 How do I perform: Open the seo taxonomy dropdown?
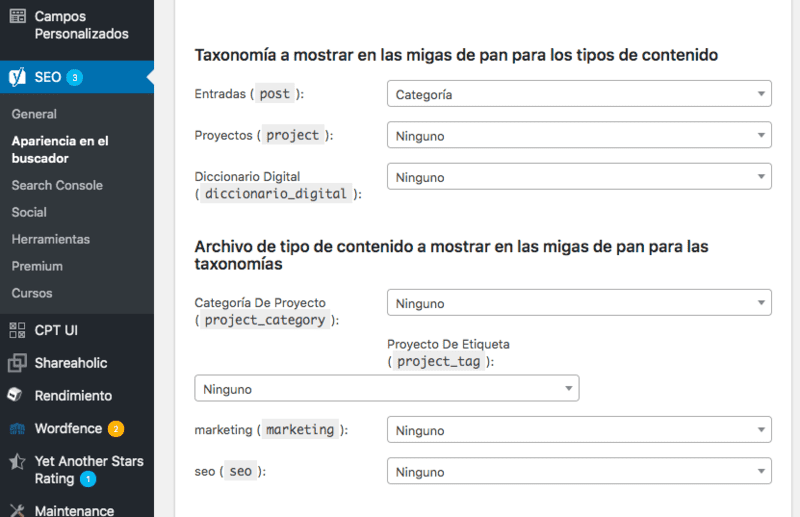[x=578, y=471]
